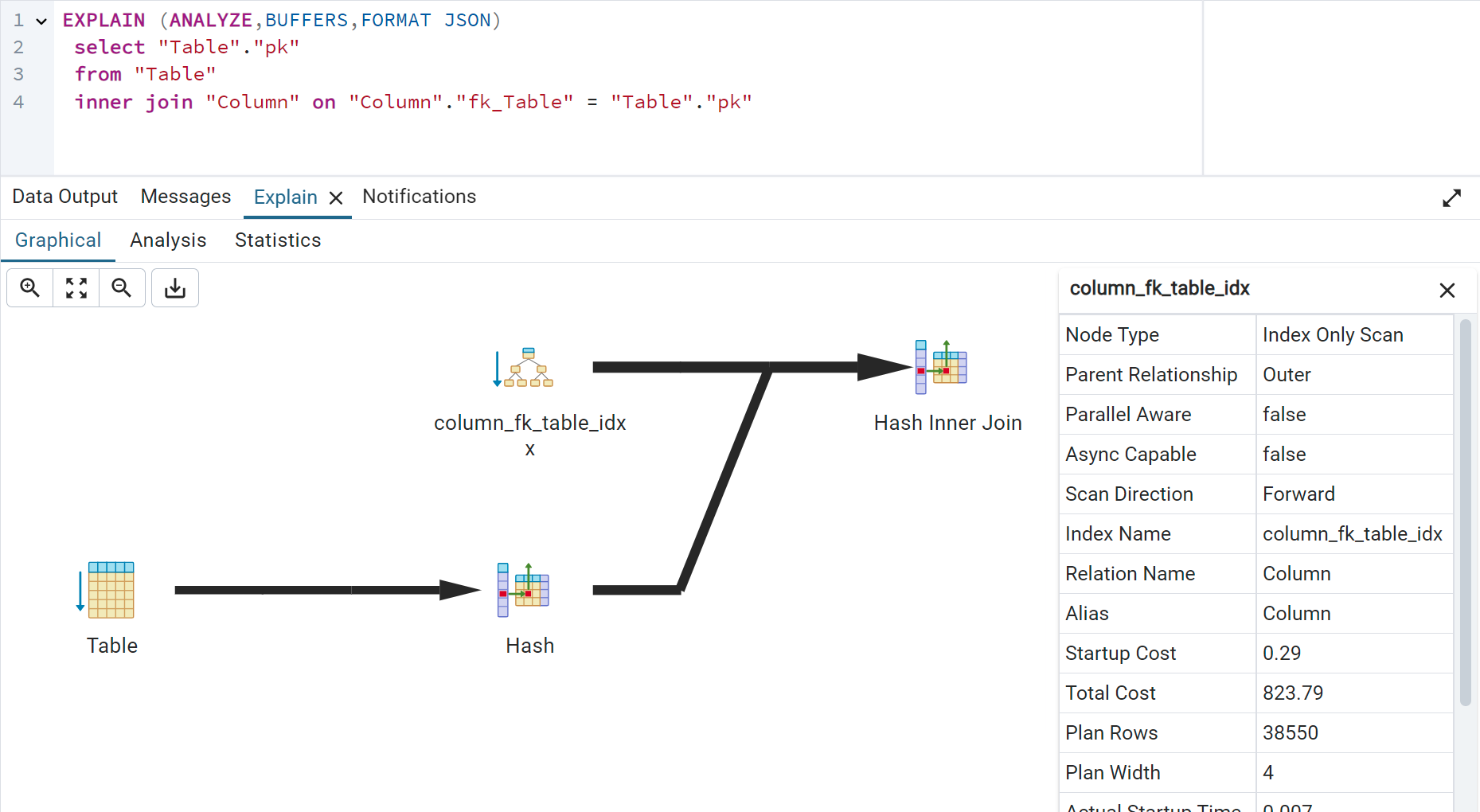Click the inner join line in the query editor
This screenshot has width=1480, height=812.
[x=412, y=103]
